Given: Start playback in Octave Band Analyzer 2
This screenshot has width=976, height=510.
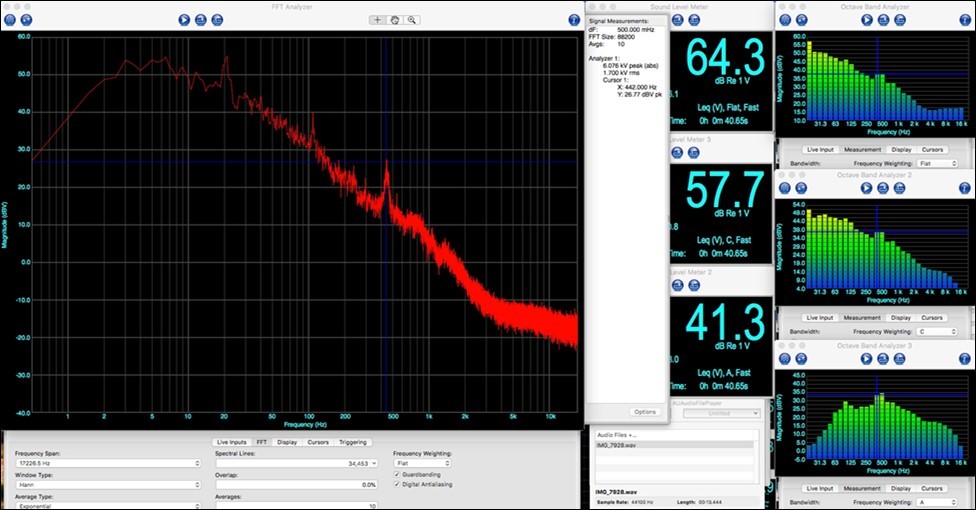Looking at the screenshot, I should 867,187.
